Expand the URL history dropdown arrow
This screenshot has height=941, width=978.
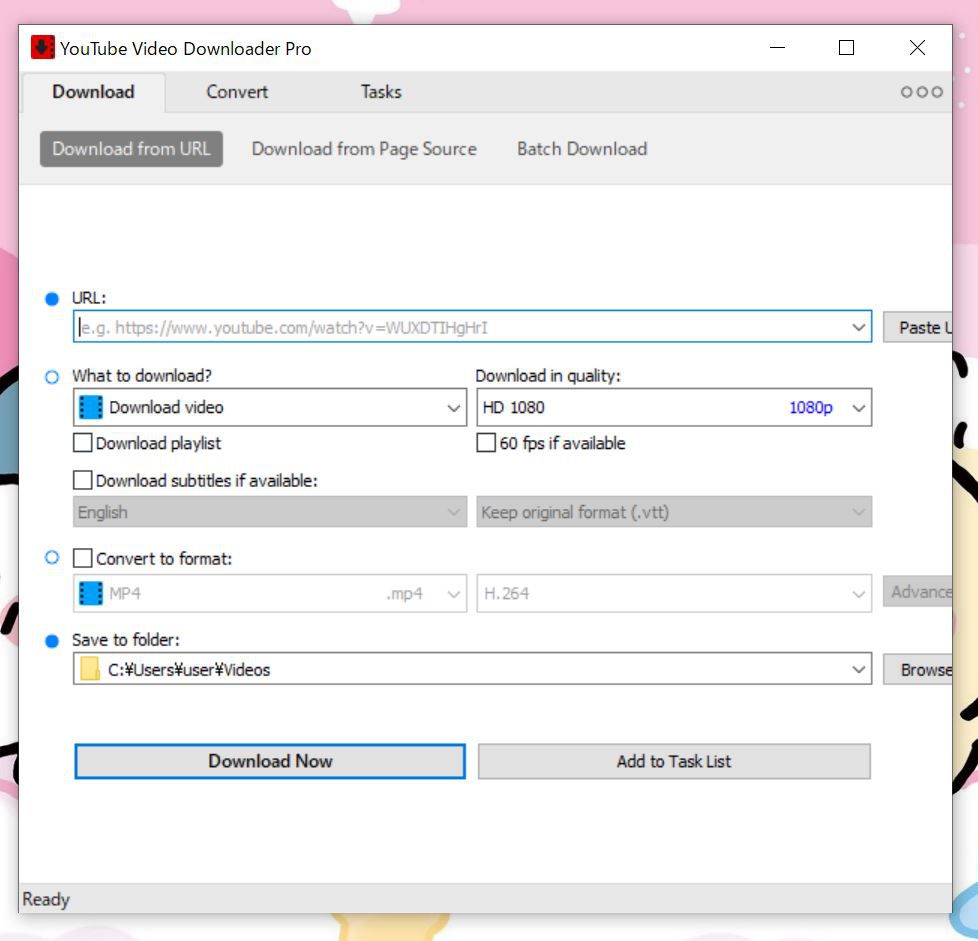coord(858,327)
